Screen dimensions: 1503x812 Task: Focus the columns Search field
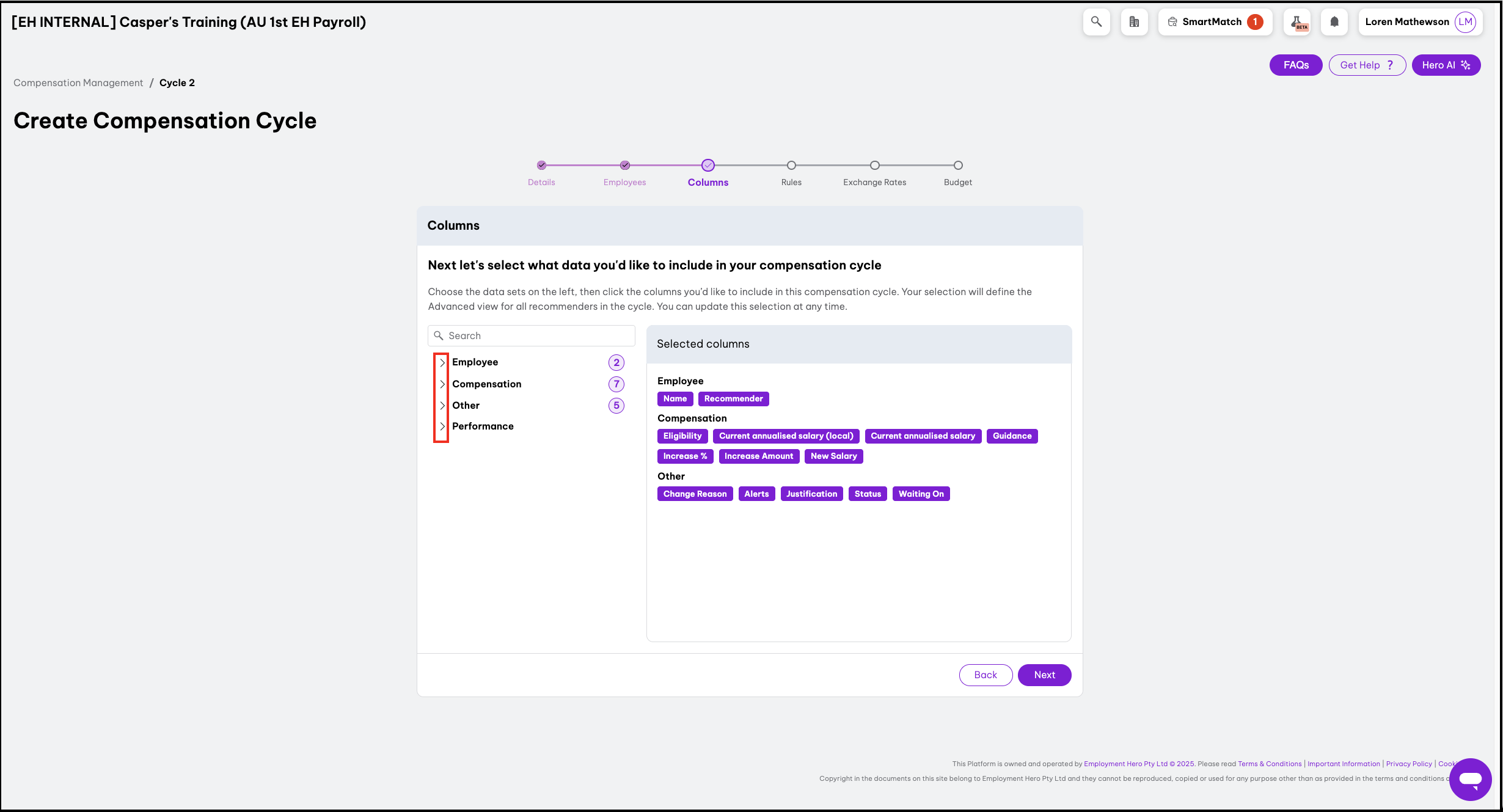coord(538,335)
